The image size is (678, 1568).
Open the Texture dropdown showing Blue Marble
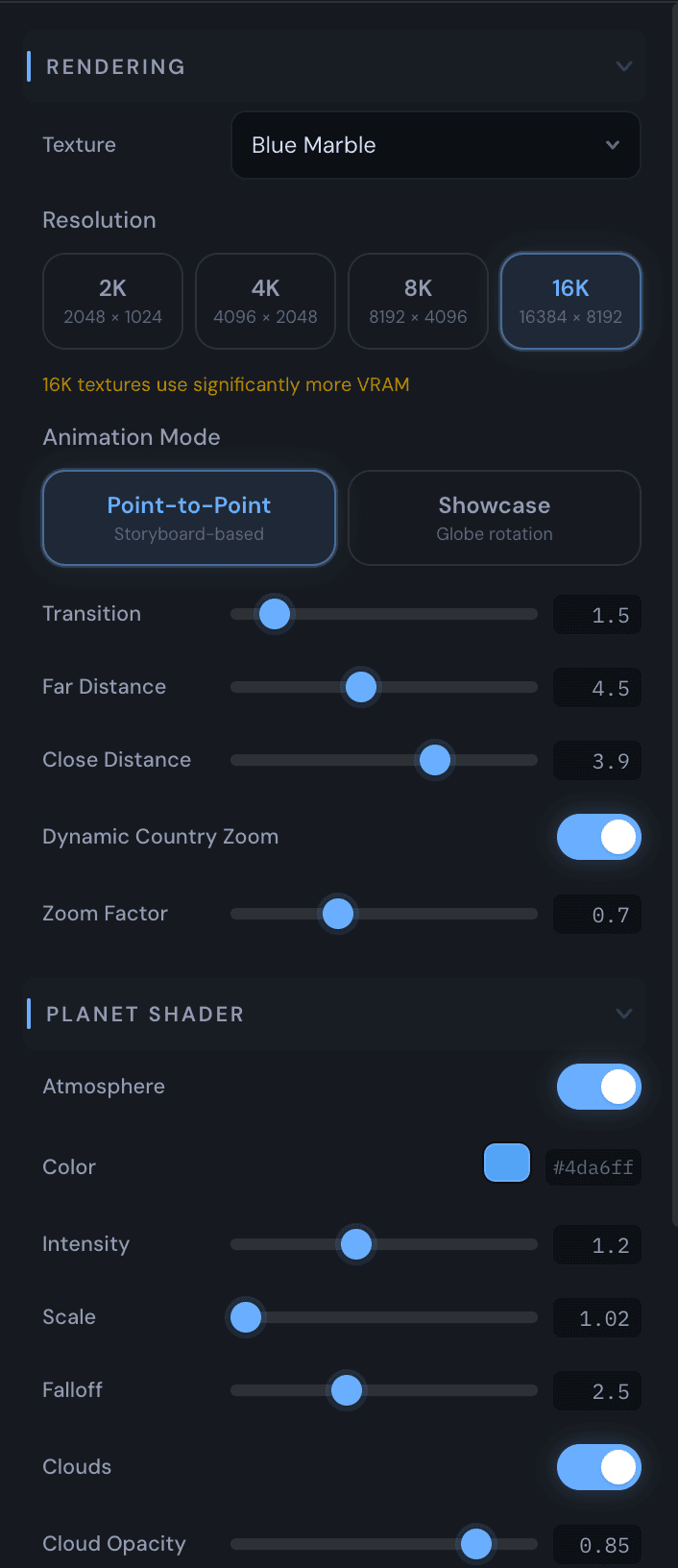[x=436, y=145]
